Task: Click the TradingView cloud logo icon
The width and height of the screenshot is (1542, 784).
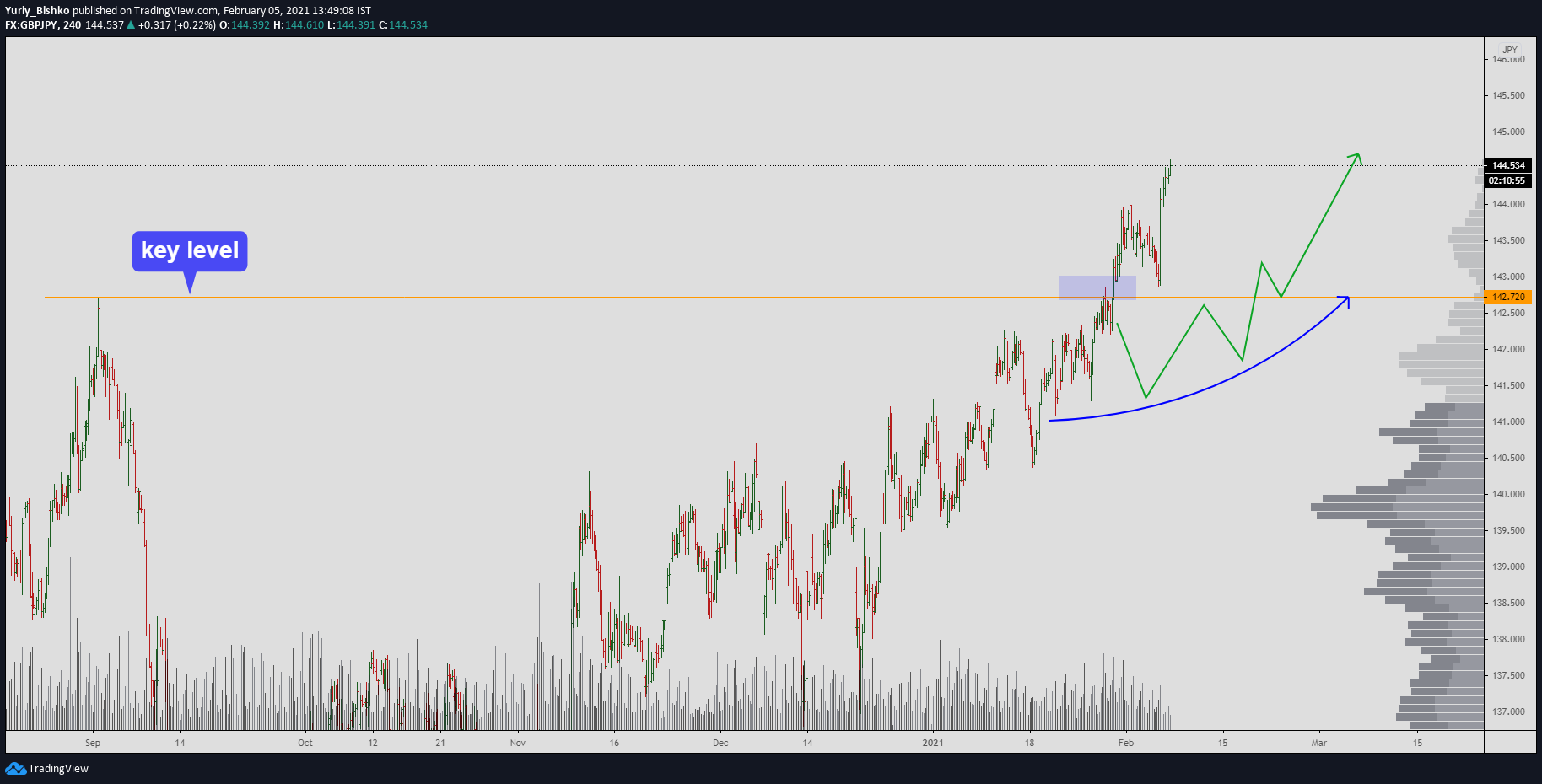Action: pos(15,768)
